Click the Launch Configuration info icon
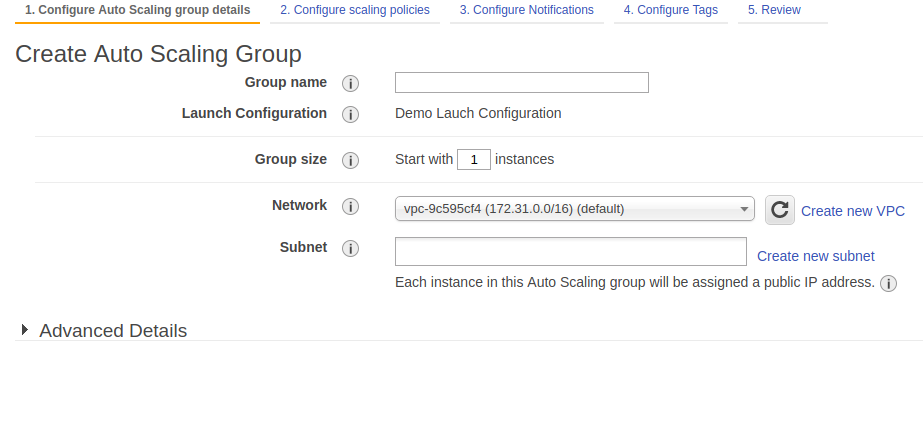Image resolution: width=923 pixels, height=429 pixels. (350, 114)
